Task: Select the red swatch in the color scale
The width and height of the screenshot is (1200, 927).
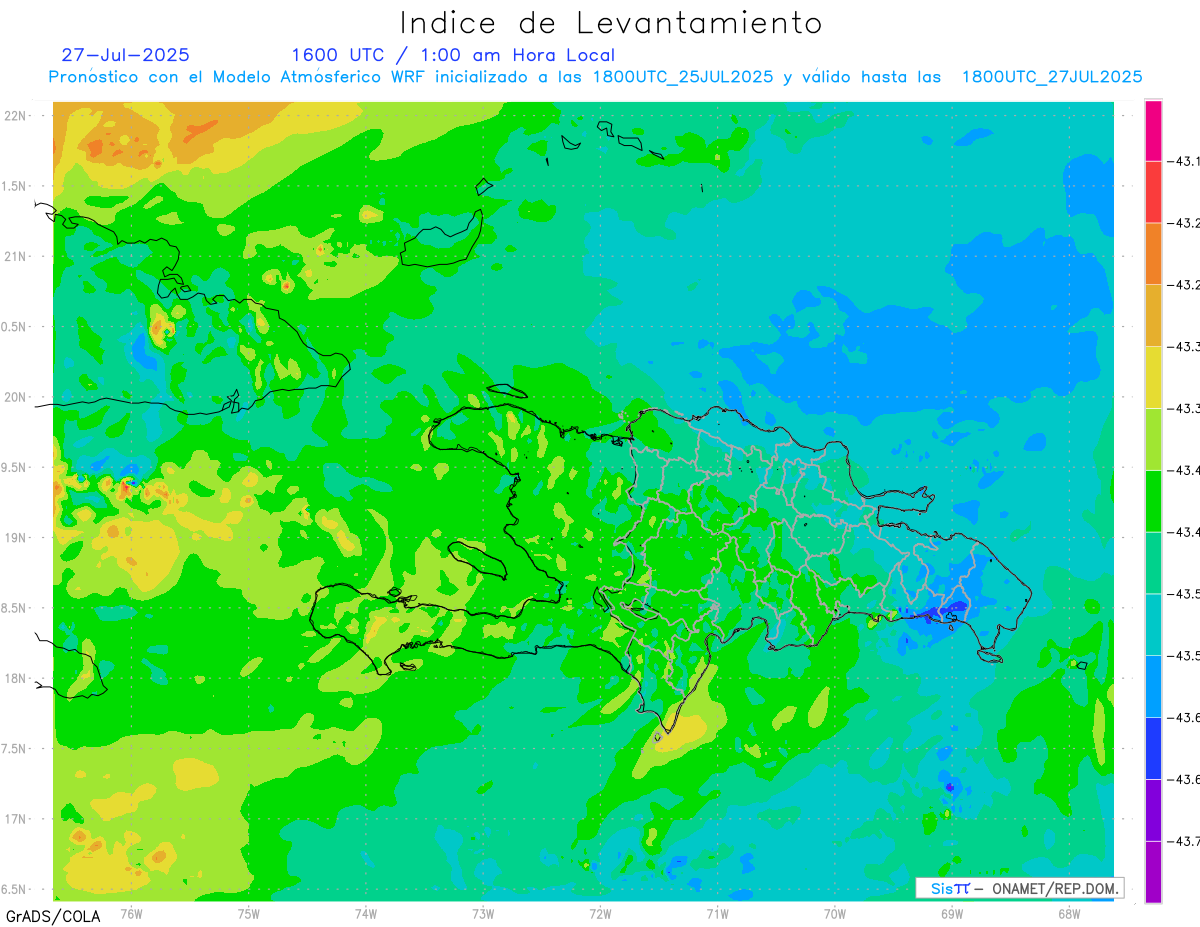Action: tap(1153, 192)
